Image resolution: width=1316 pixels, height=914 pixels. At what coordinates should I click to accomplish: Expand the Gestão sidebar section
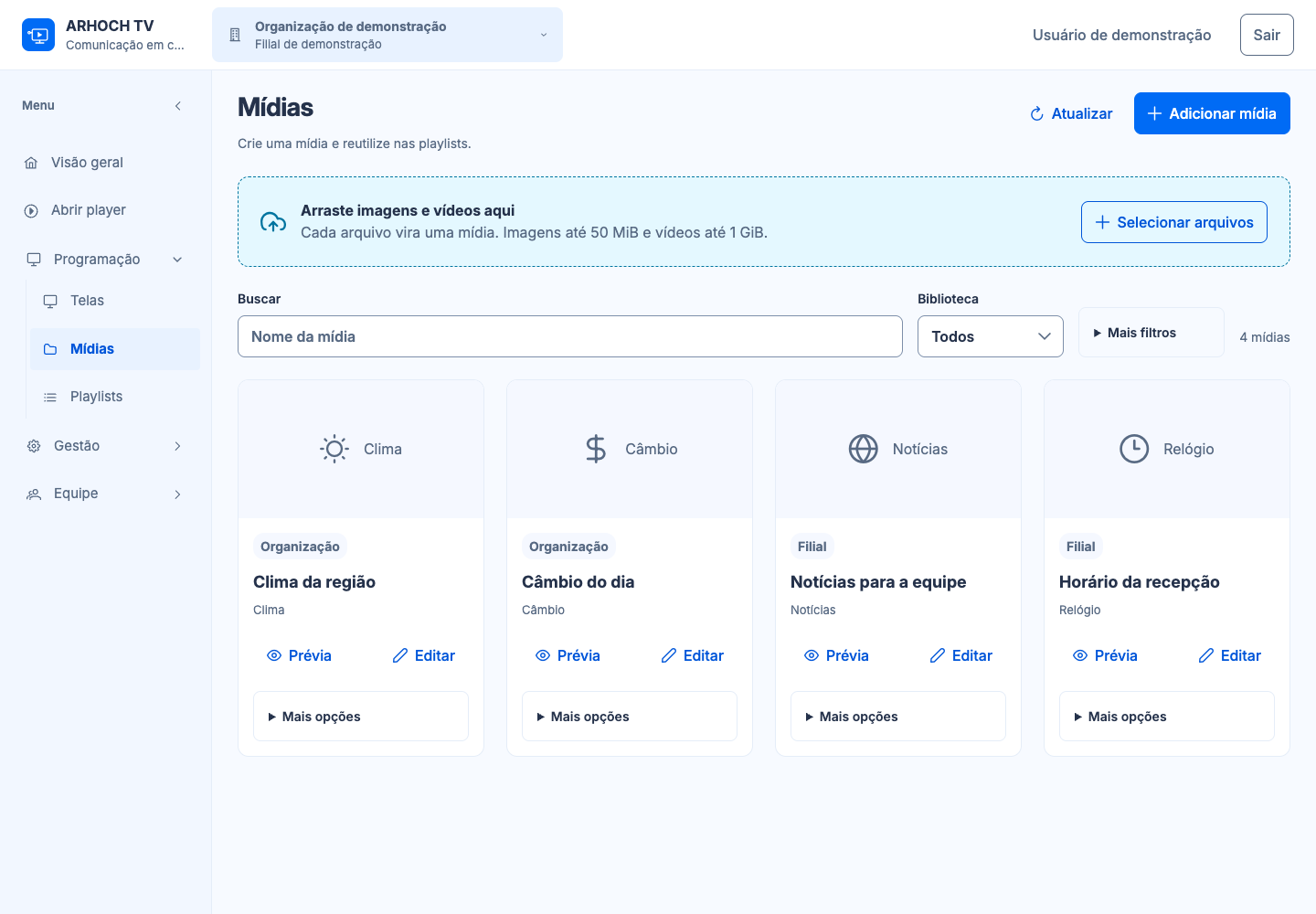point(106,446)
